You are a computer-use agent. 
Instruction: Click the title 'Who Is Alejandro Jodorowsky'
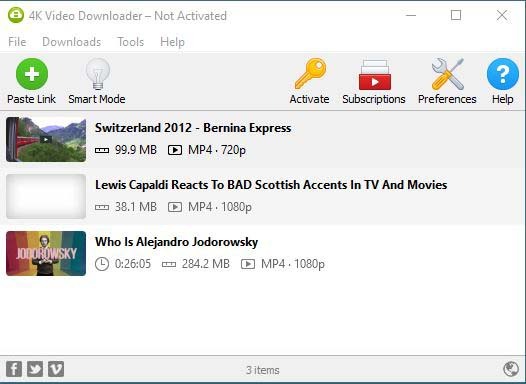(176, 242)
